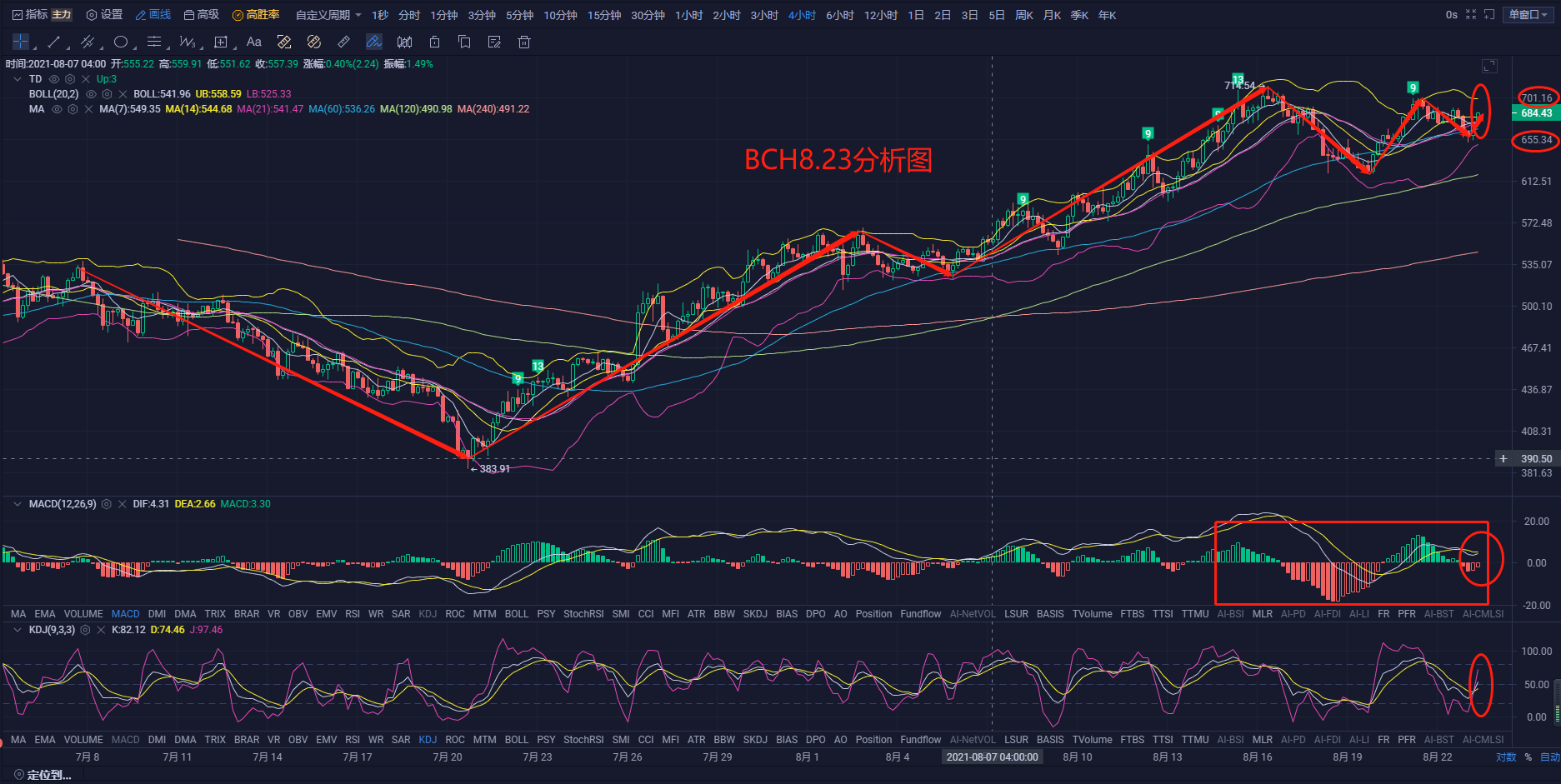Select the trend line drawing tool
Image resolution: width=1561 pixels, height=784 pixels.
[54, 42]
